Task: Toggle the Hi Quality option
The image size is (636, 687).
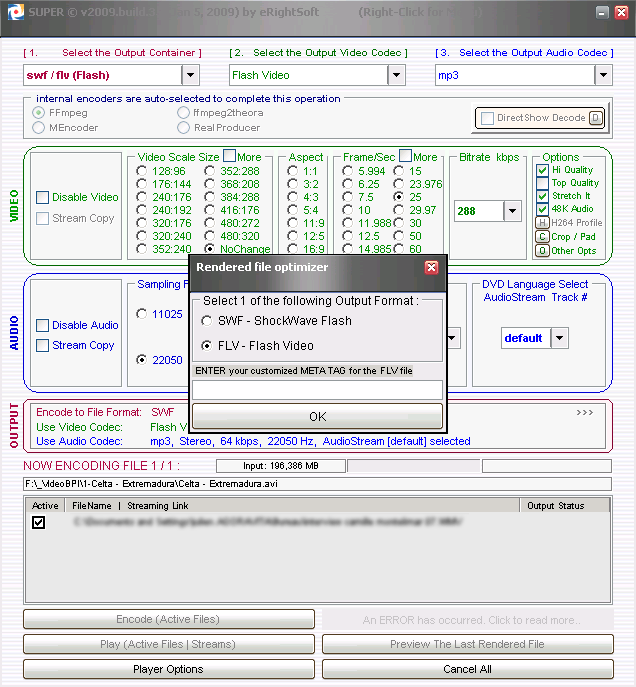Action: click(x=542, y=170)
